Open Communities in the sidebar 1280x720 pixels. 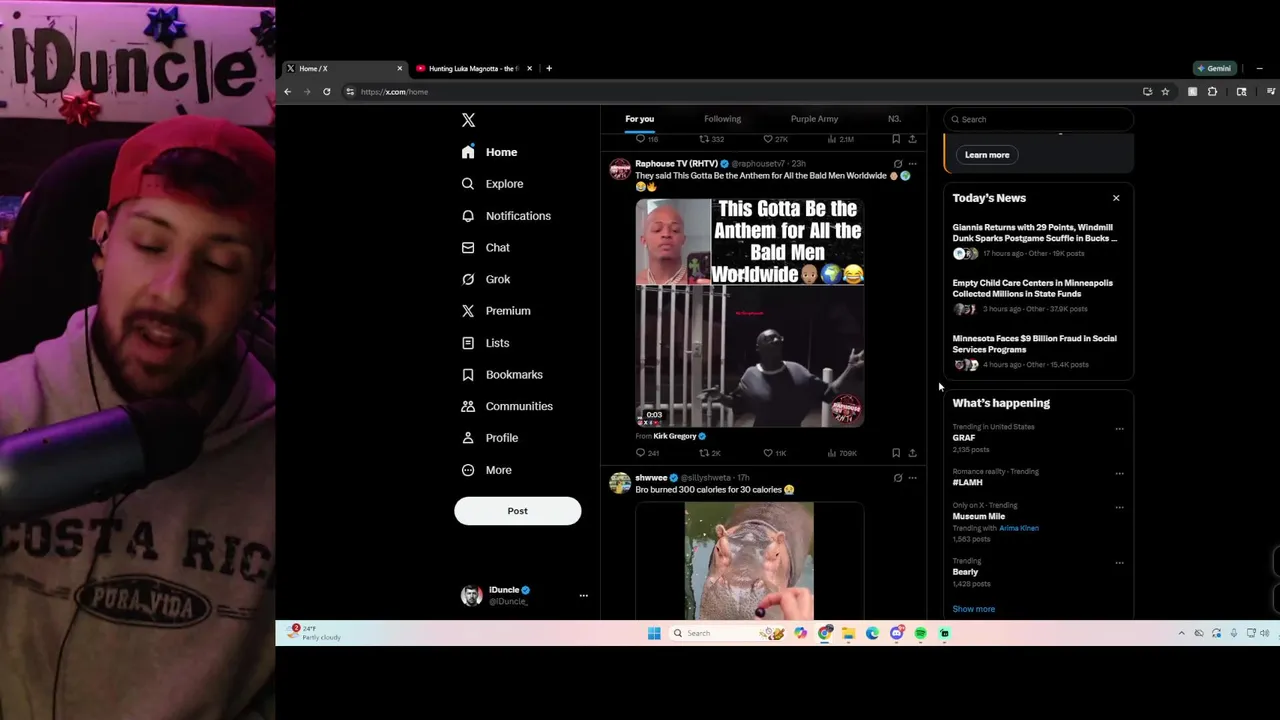506,406
